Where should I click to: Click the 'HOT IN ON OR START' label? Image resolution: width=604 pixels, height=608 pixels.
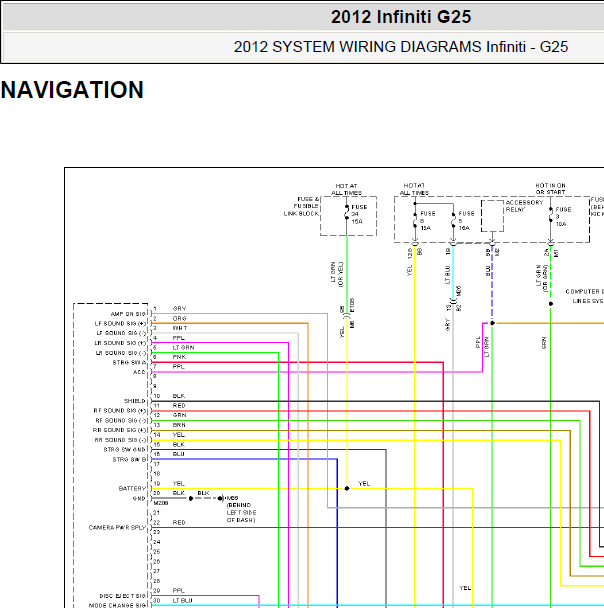550,189
